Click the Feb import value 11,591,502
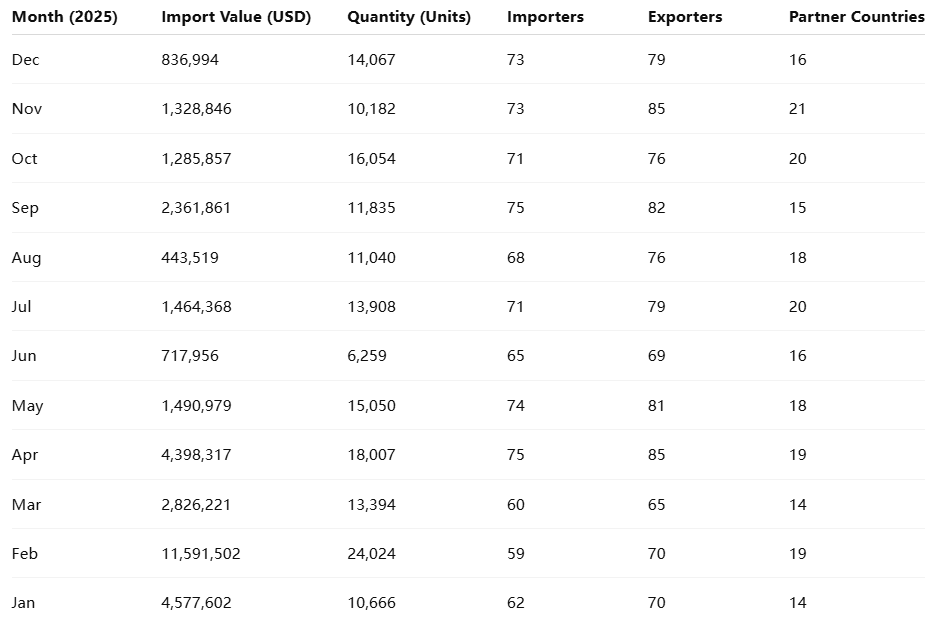 (x=201, y=554)
